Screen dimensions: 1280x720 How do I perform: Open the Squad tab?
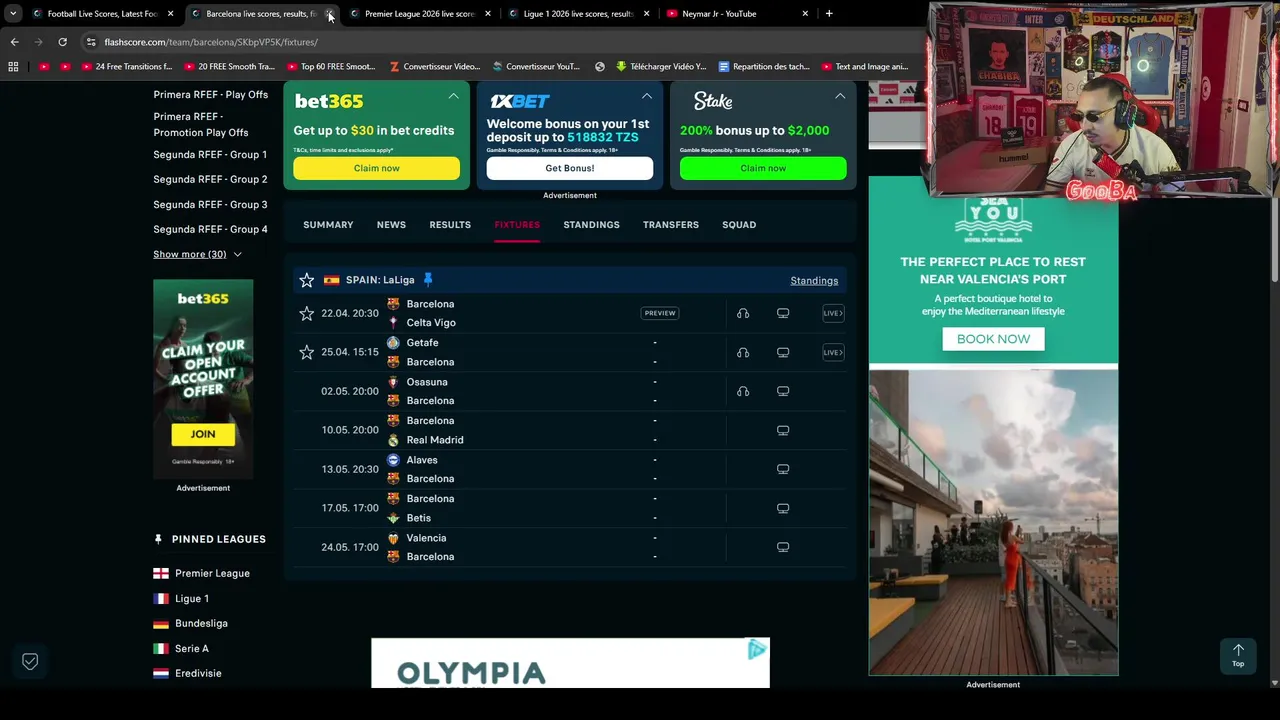click(x=739, y=225)
